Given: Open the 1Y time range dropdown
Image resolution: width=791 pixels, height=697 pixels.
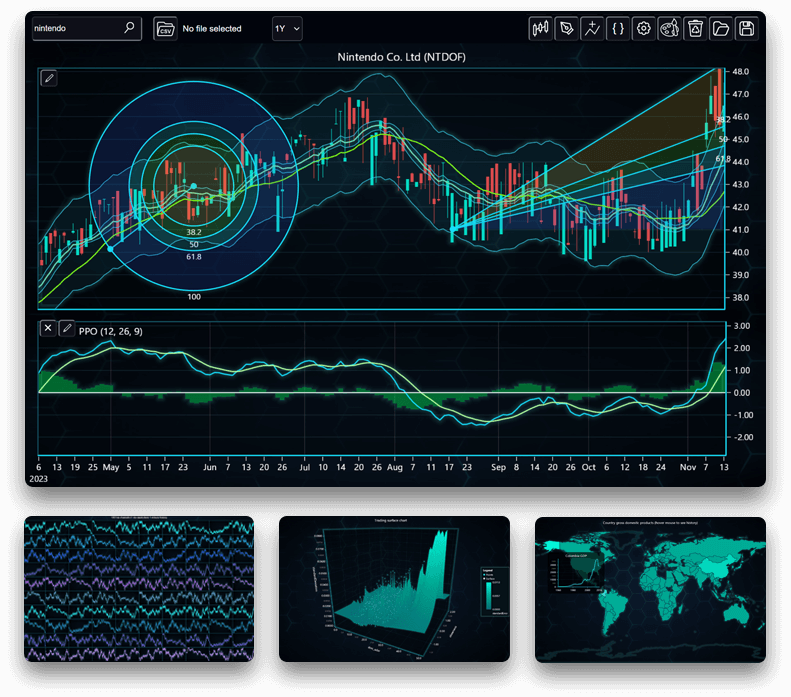Looking at the screenshot, I should 287,29.
